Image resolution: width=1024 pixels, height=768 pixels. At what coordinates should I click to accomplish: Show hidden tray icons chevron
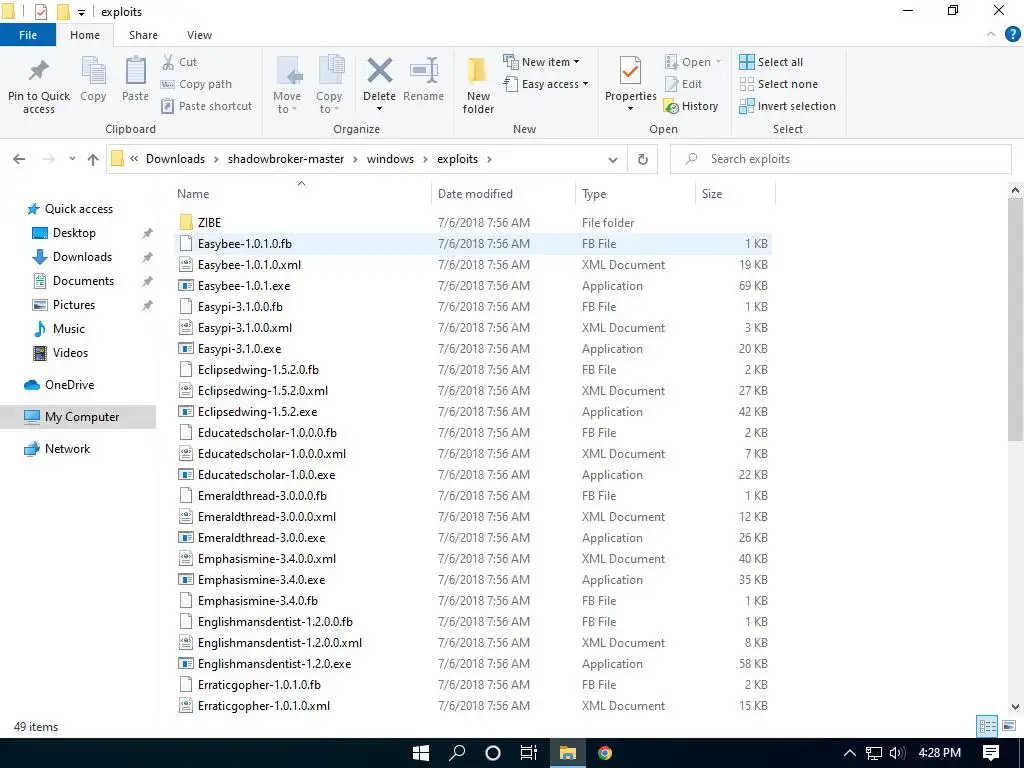point(849,753)
